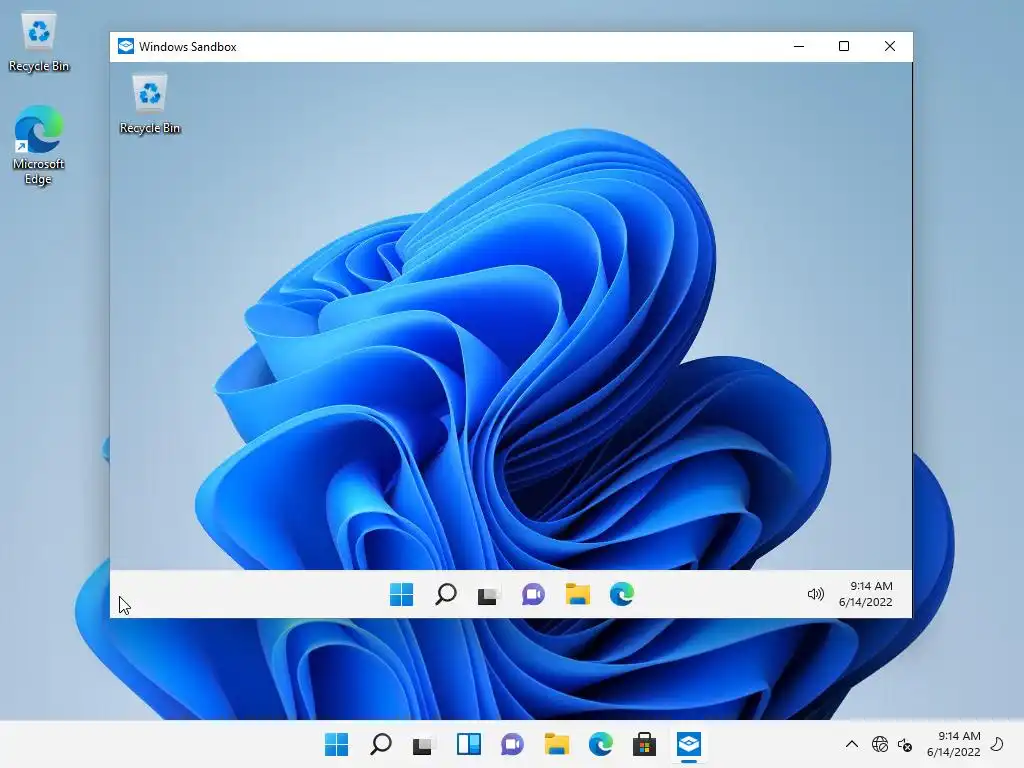Select the Microsoft Edge desktop shortcut

pos(39,145)
